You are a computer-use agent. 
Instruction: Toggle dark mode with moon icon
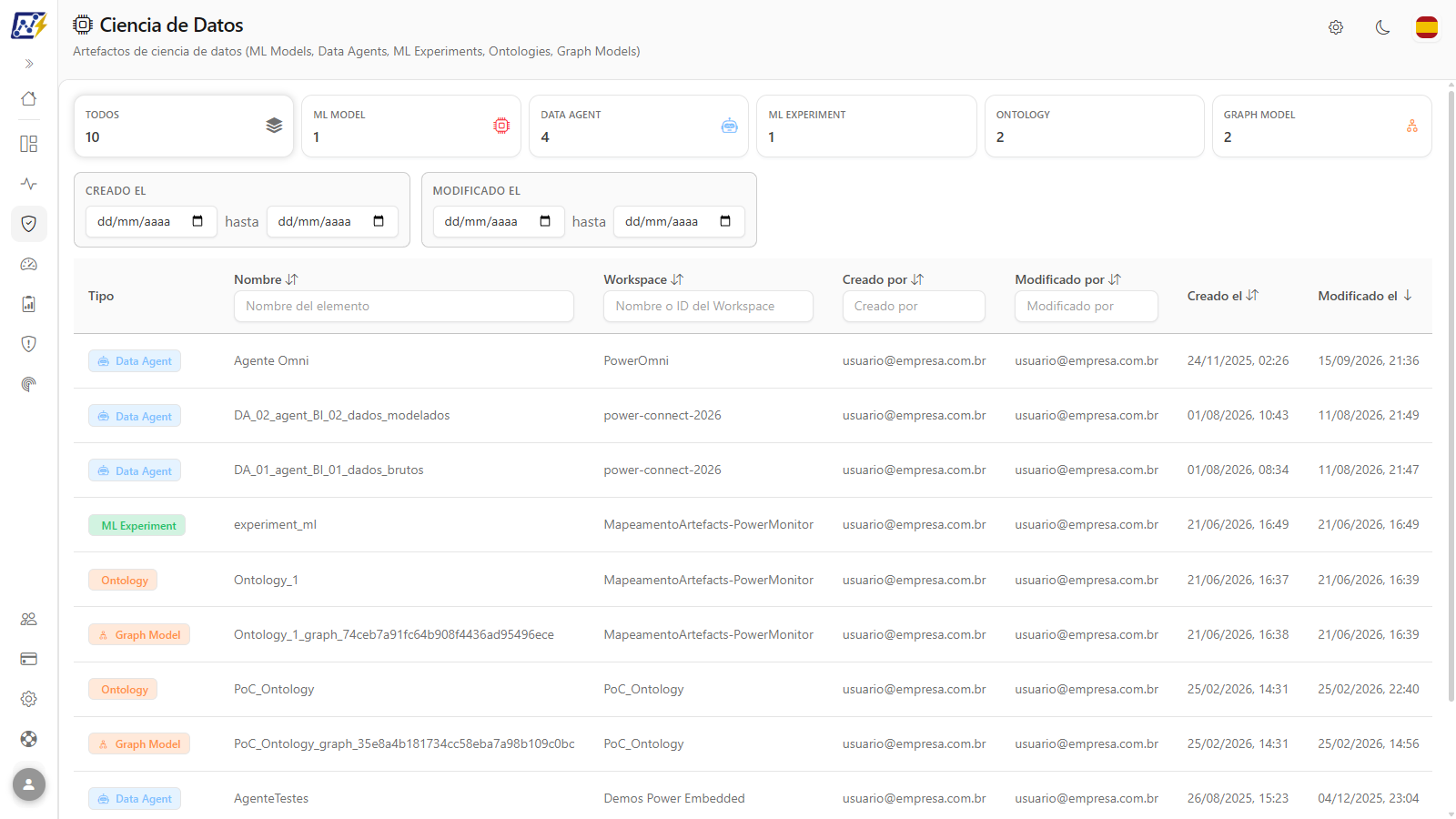click(1382, 27)
